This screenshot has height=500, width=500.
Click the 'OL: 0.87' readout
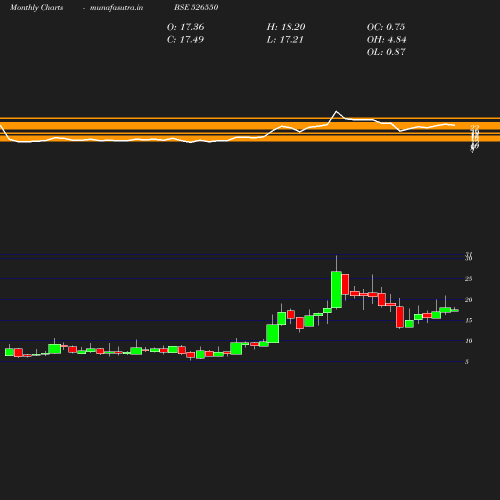[386, 52]
